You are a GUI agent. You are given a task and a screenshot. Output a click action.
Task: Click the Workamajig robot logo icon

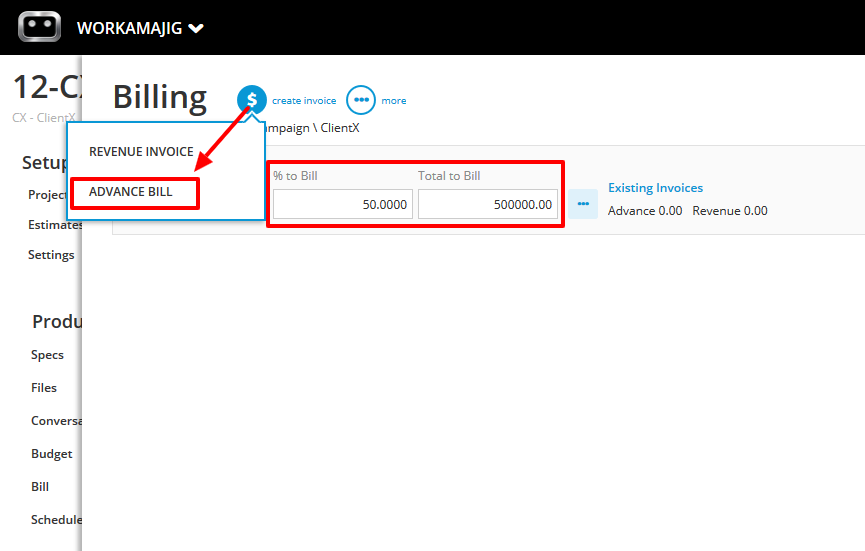(x=39, y=26)
